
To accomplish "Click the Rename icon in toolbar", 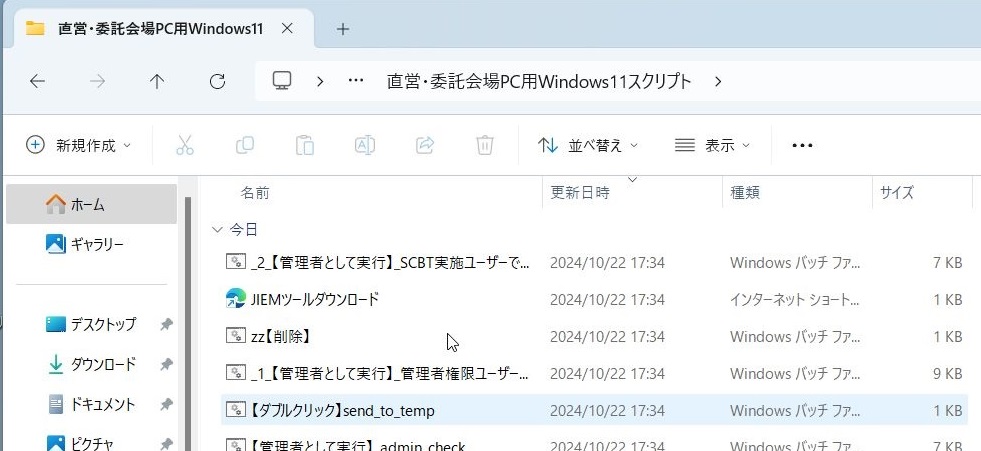I will 365,146.
